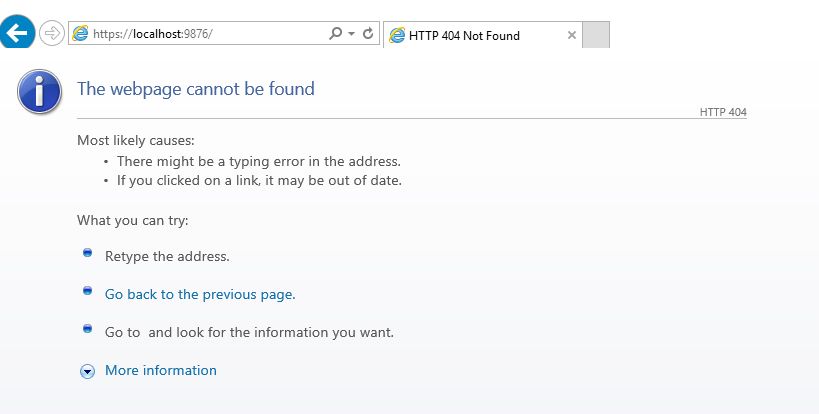Screen dimensions: 819x414
Task: Click the bullet icon beside Retype the address
Action: click(87, 253)
